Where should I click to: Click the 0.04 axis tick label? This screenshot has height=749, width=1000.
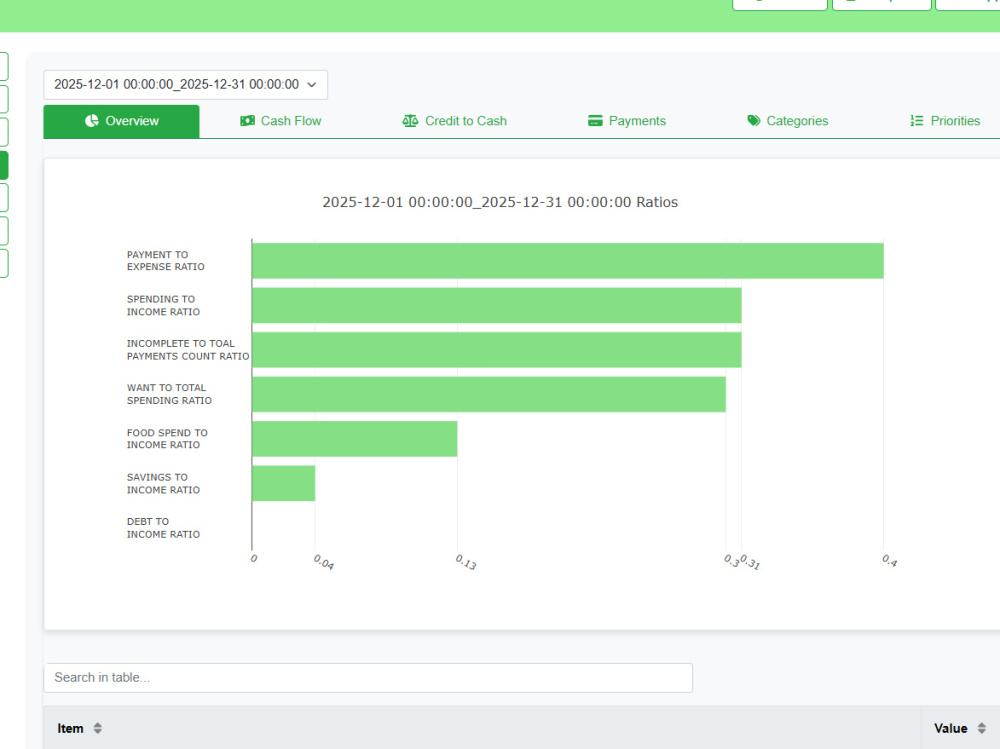(x=323, y=562)
